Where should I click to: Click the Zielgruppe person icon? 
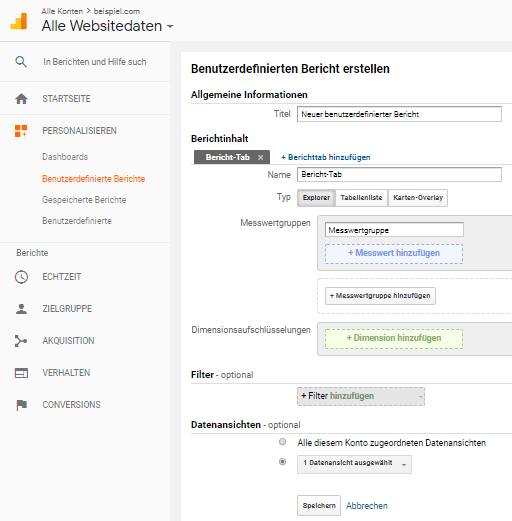tap(21, 309)
